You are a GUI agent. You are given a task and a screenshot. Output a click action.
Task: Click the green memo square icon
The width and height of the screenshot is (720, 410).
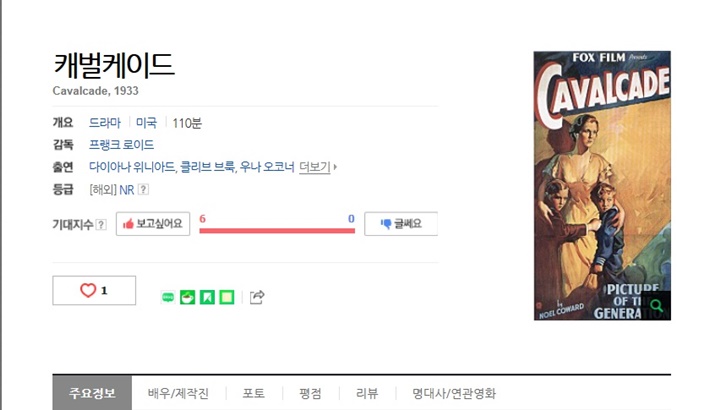click(227, 298)
